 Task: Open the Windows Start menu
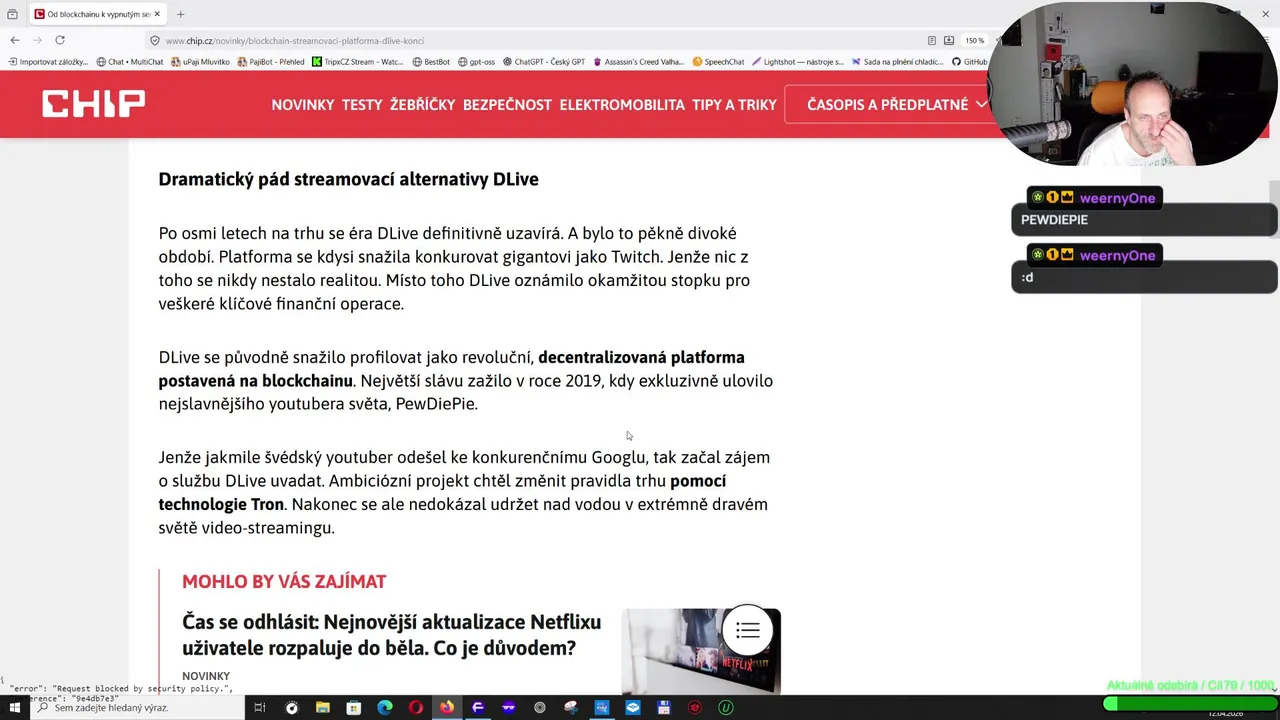click(15, 707)
